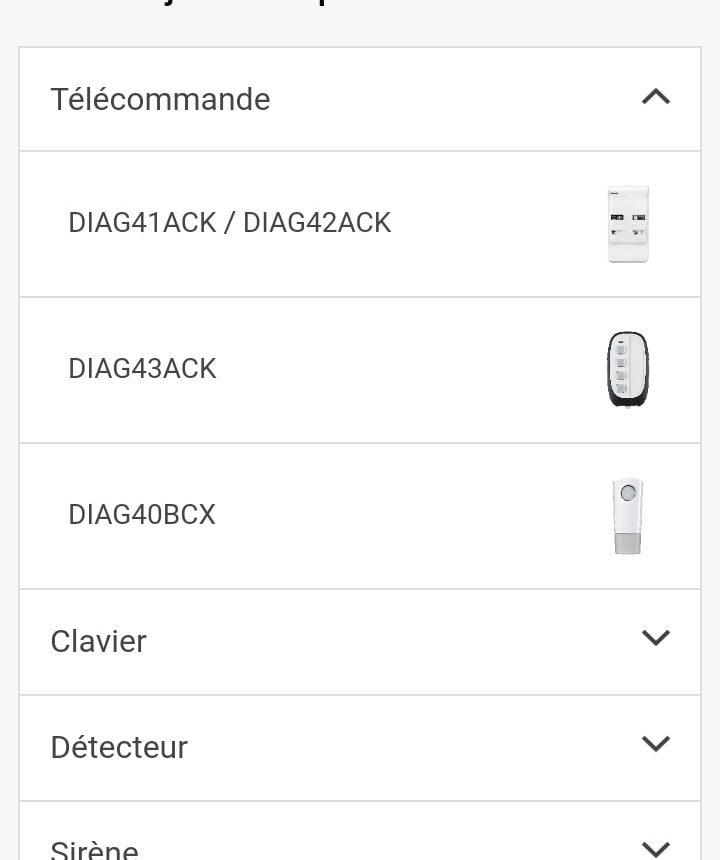Collapse the Télécommande section chevron

pos(655,97)
